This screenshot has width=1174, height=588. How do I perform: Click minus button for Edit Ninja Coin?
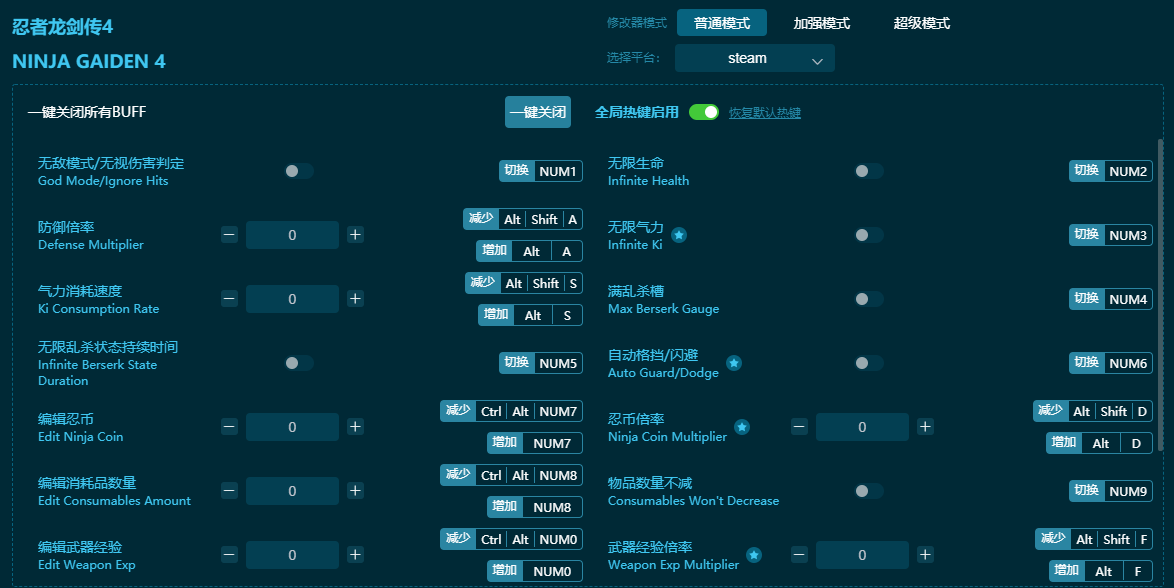coord(229,427)
